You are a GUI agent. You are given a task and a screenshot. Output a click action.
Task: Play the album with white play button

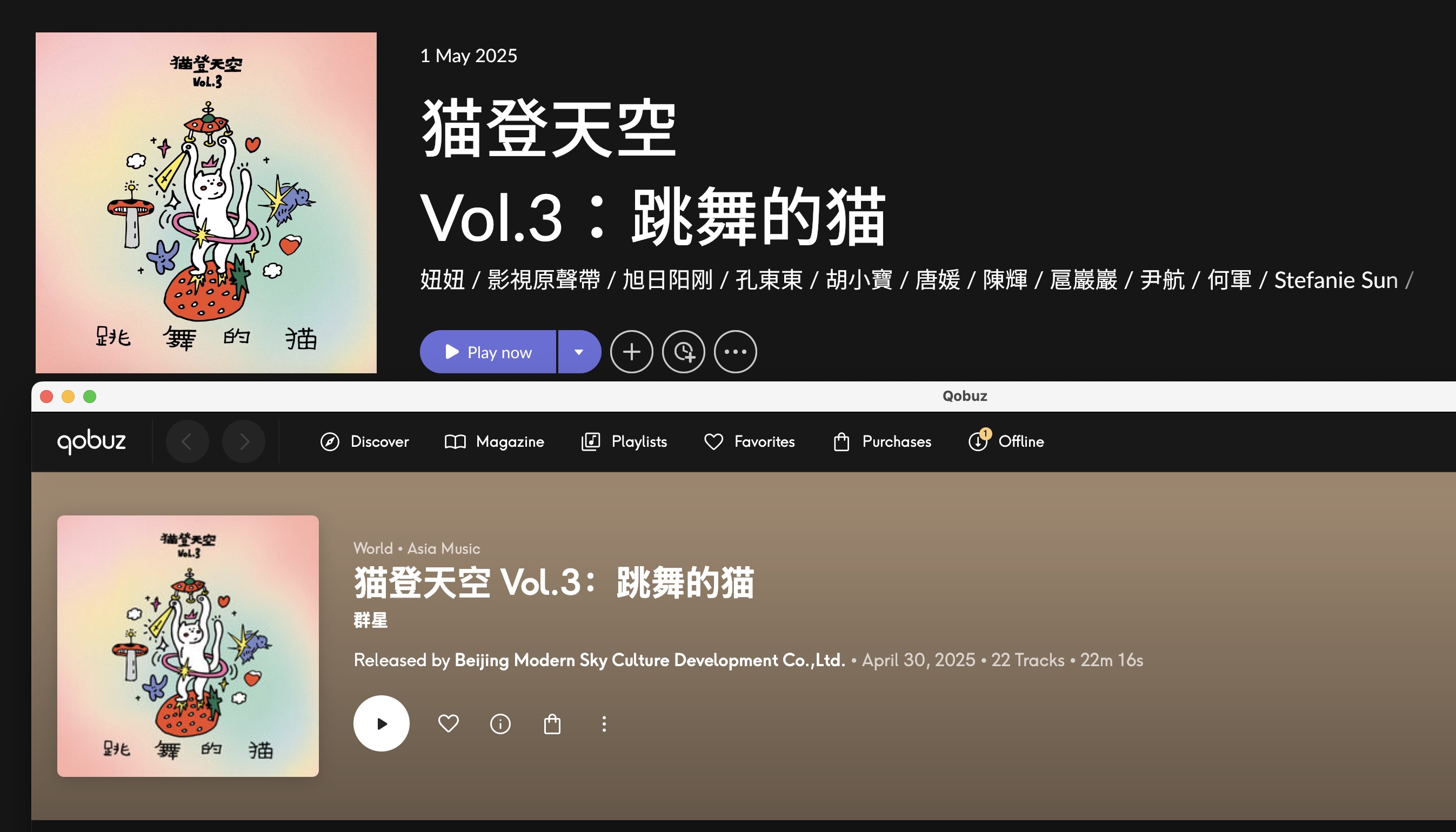click(x=381, y=723)
